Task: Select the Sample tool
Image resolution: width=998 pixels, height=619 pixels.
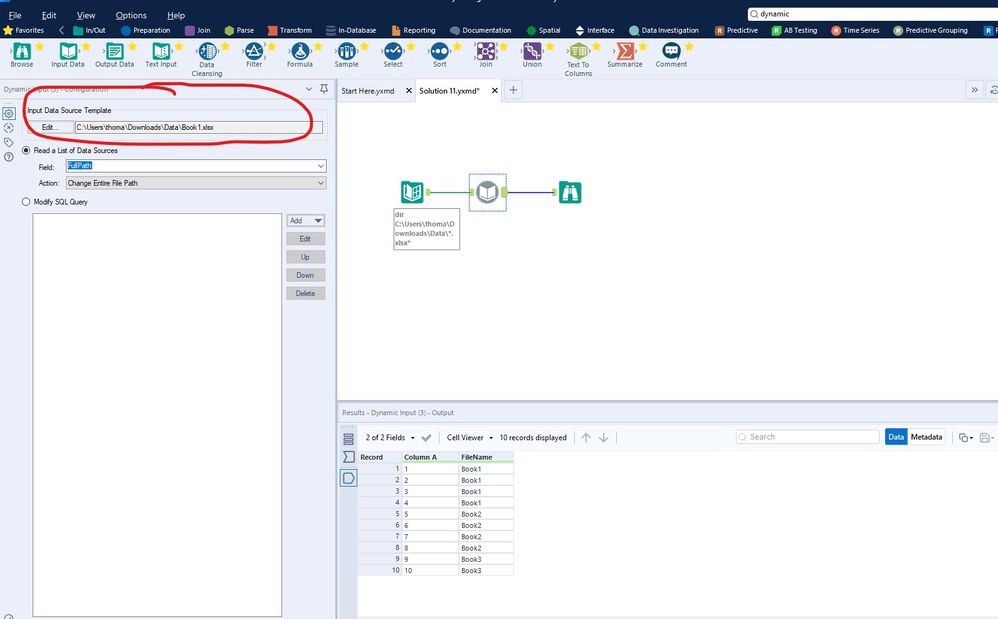Action: pyautogui.click(x=346, y=55)
